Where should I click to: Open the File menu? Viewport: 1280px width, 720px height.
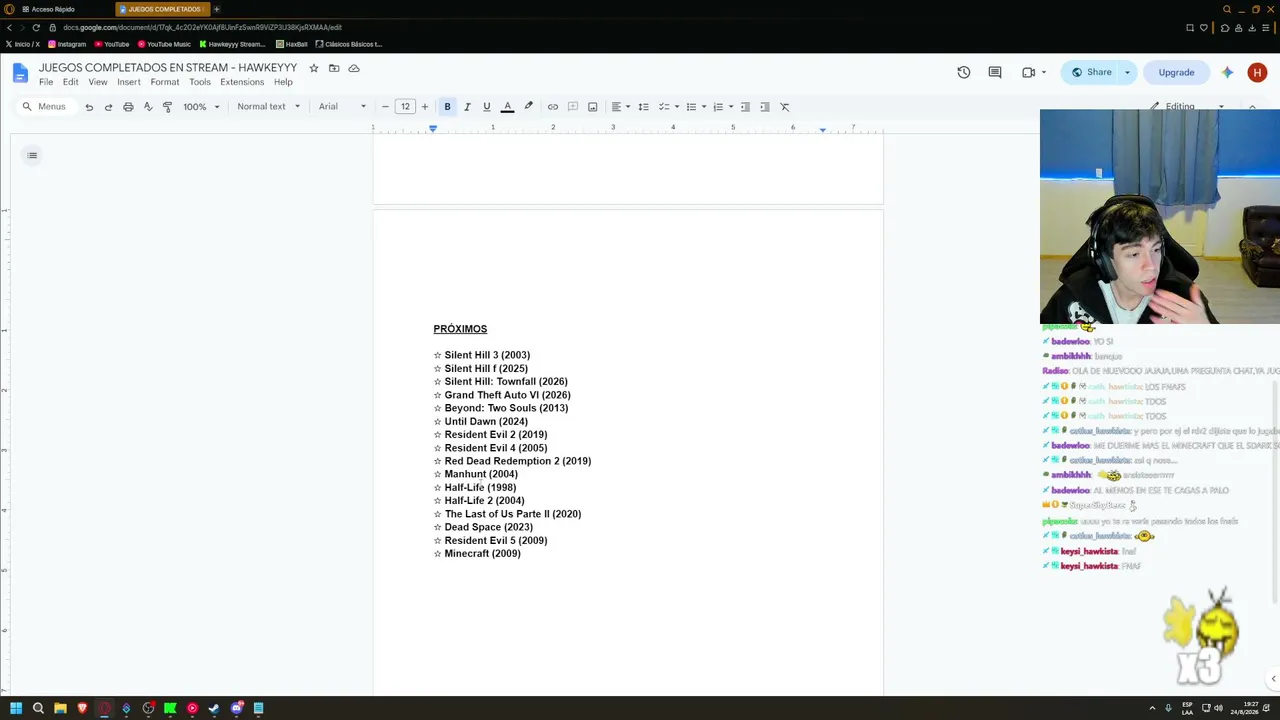coord(46,82)
